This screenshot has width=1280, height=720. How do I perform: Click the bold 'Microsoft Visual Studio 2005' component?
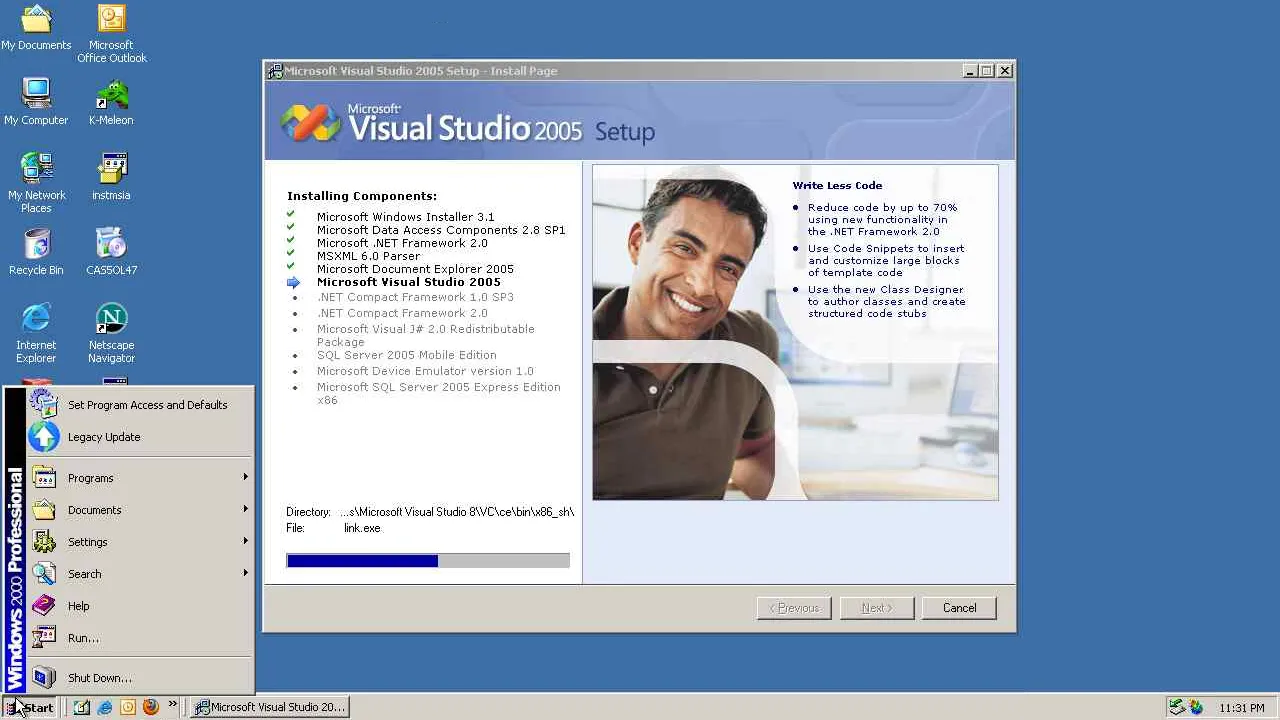[x=408, y=282]
